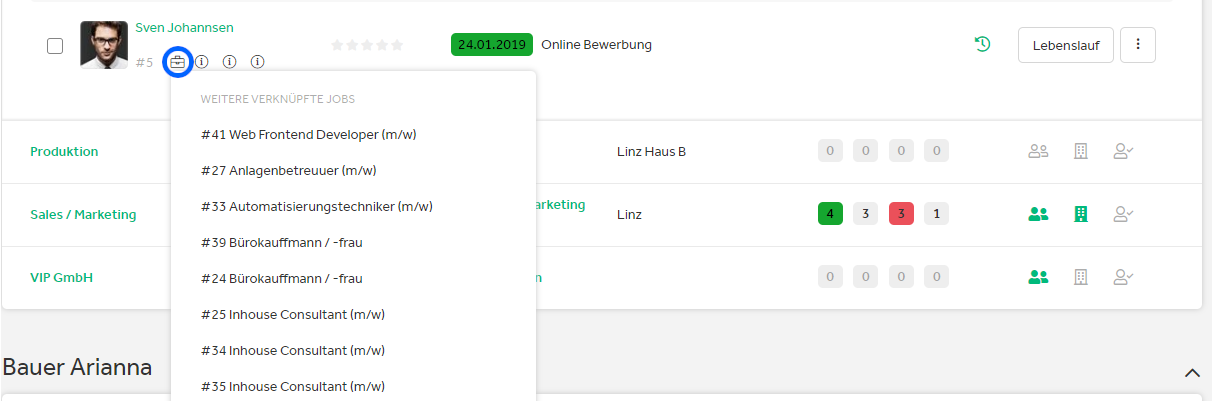Click Sven Johannsen's profile photo thumbnail
This screenshot has width=1212, height=402.
(104, 45)
